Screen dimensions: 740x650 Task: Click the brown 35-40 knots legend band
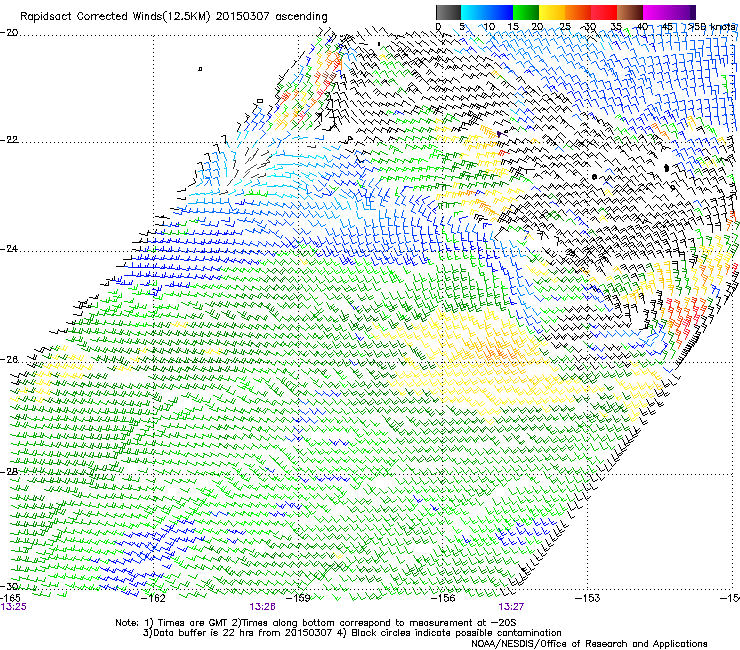(x=630, y=12)
